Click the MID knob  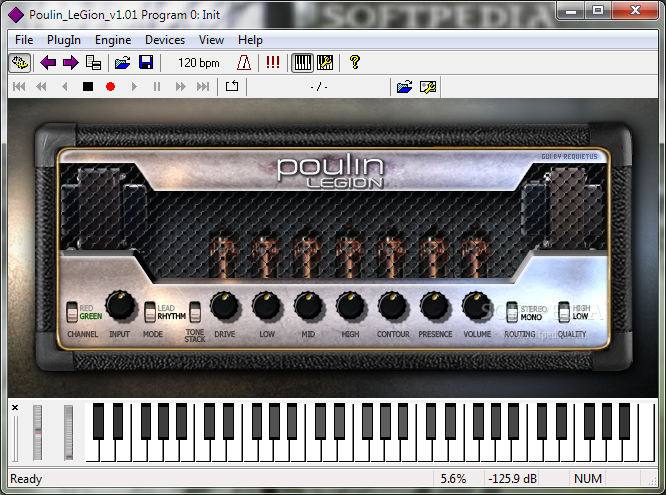(x=308, y=305)
